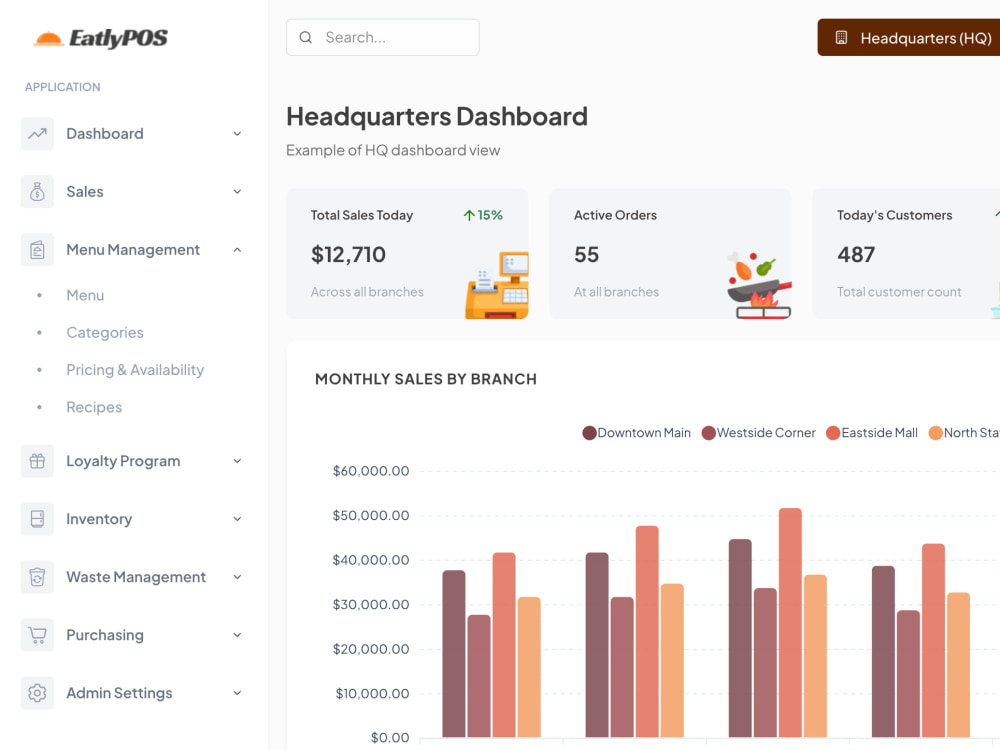Screen dimensions: 1000x750
Task: Open the Active Orders card
Action: pos(670,253)
